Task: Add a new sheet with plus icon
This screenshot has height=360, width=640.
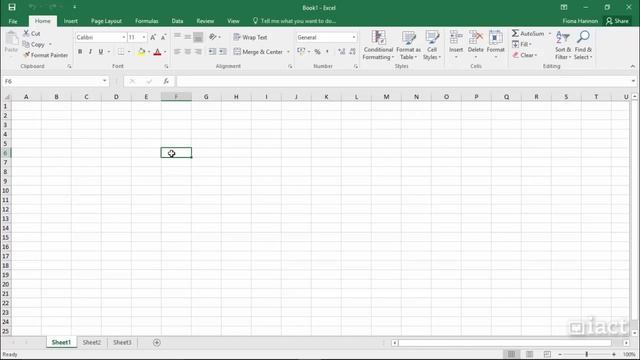Action: click(157, 342)
